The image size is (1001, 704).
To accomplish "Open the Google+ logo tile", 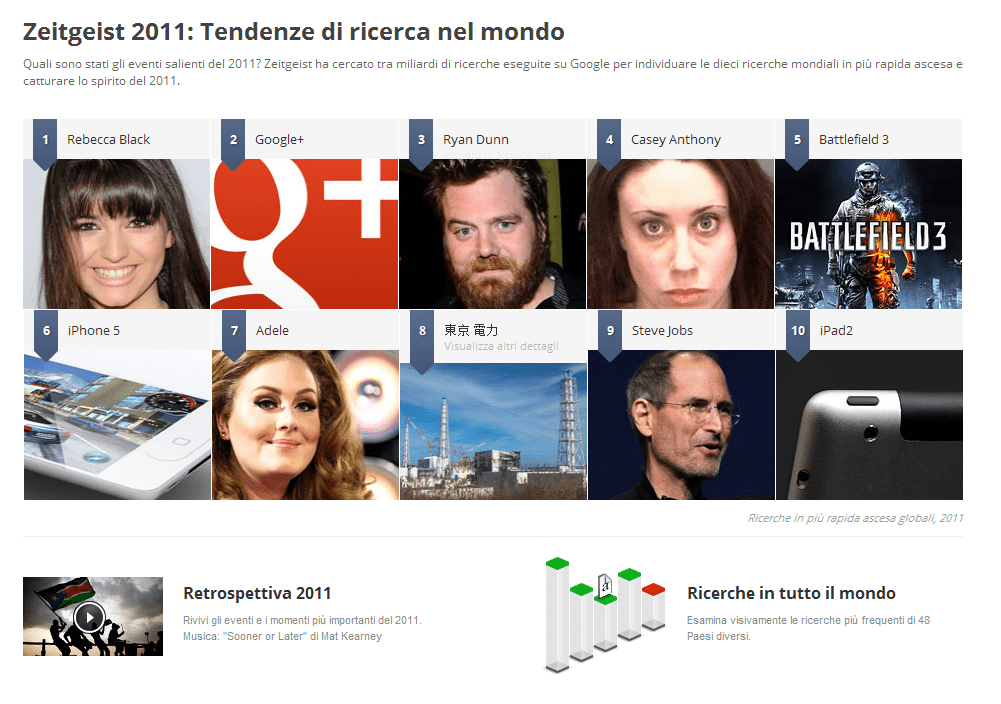I will pyautogui.click(x=305, y=234).
